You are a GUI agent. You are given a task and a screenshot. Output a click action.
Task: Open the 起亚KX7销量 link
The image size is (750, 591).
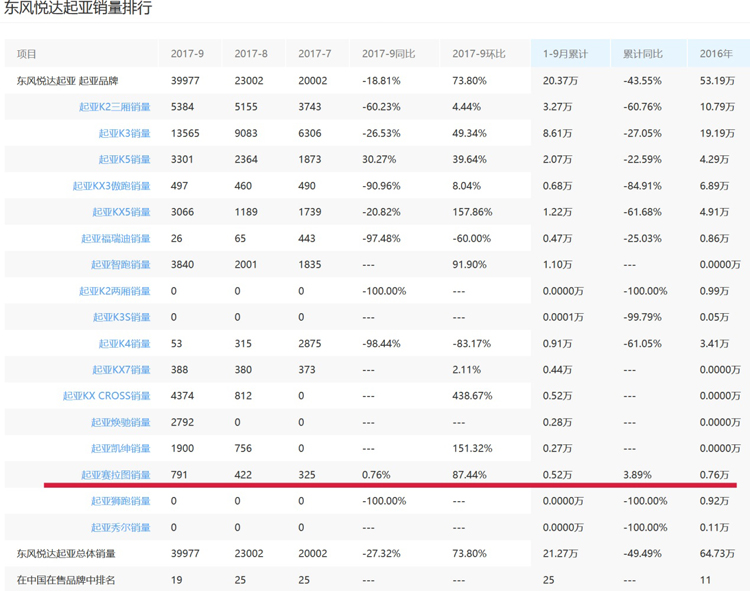[x=121, y=370]
